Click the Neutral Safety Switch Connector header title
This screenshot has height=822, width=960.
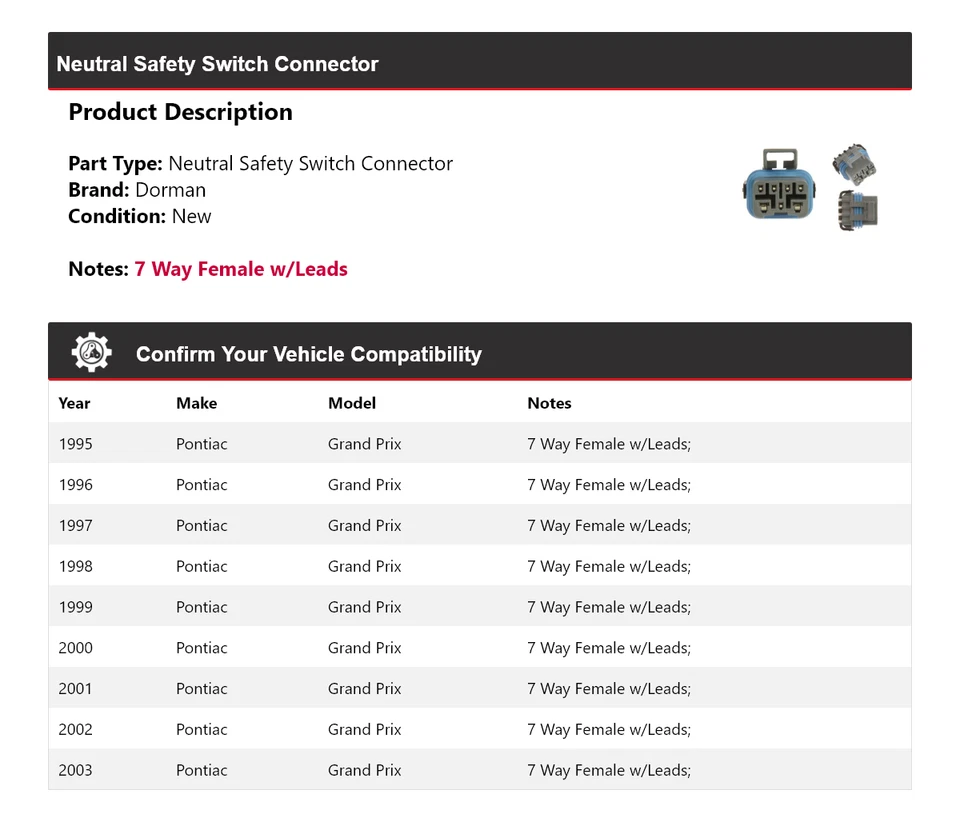tap(217, 64)
